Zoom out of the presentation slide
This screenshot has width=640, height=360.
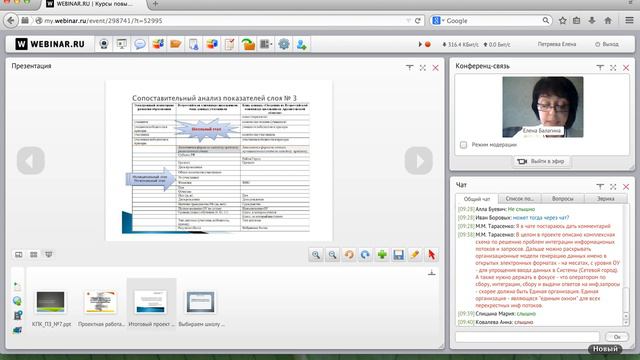tap(333, 255)
